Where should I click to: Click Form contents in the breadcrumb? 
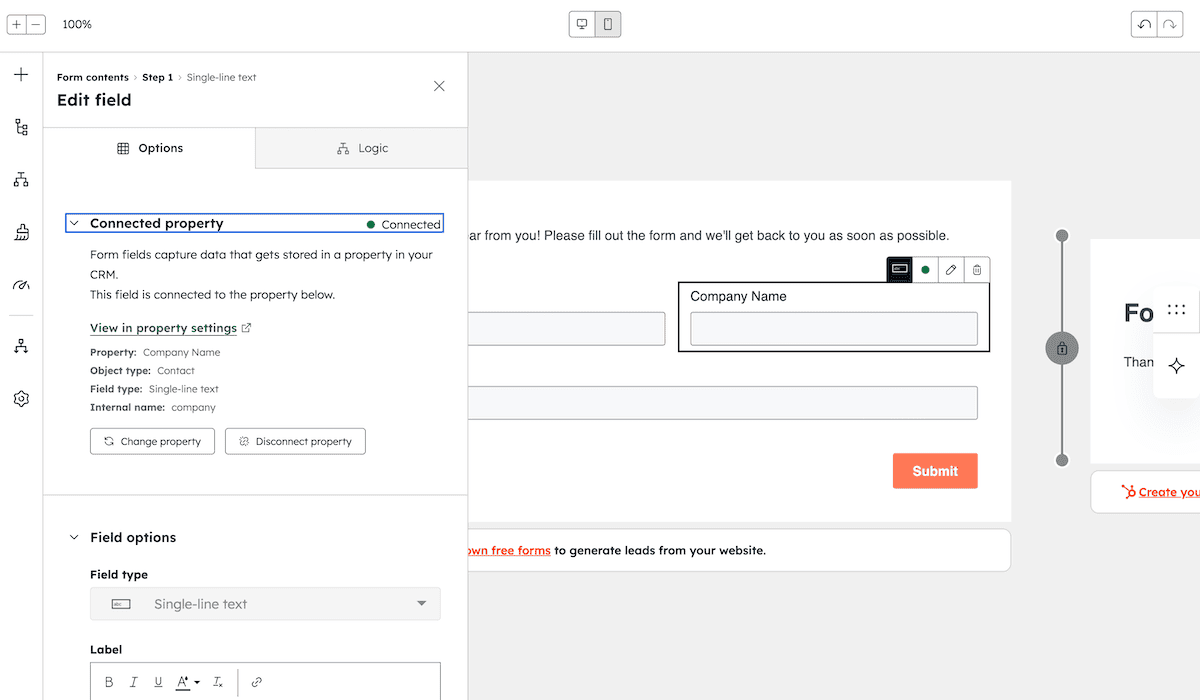[92, 77]
